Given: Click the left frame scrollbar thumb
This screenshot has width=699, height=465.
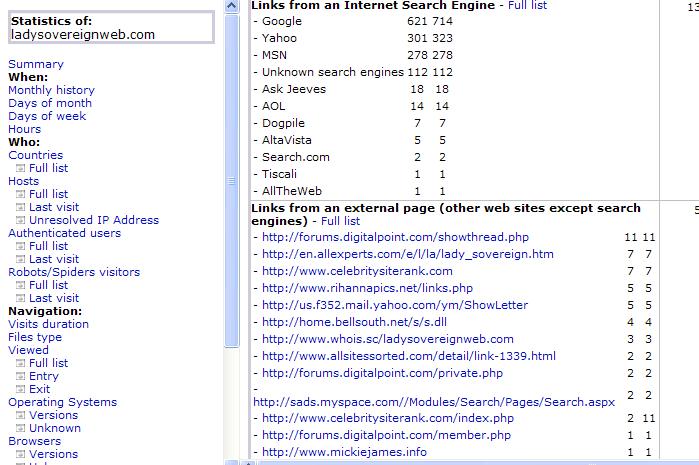Looking at the screenshot, I should 232,181.
